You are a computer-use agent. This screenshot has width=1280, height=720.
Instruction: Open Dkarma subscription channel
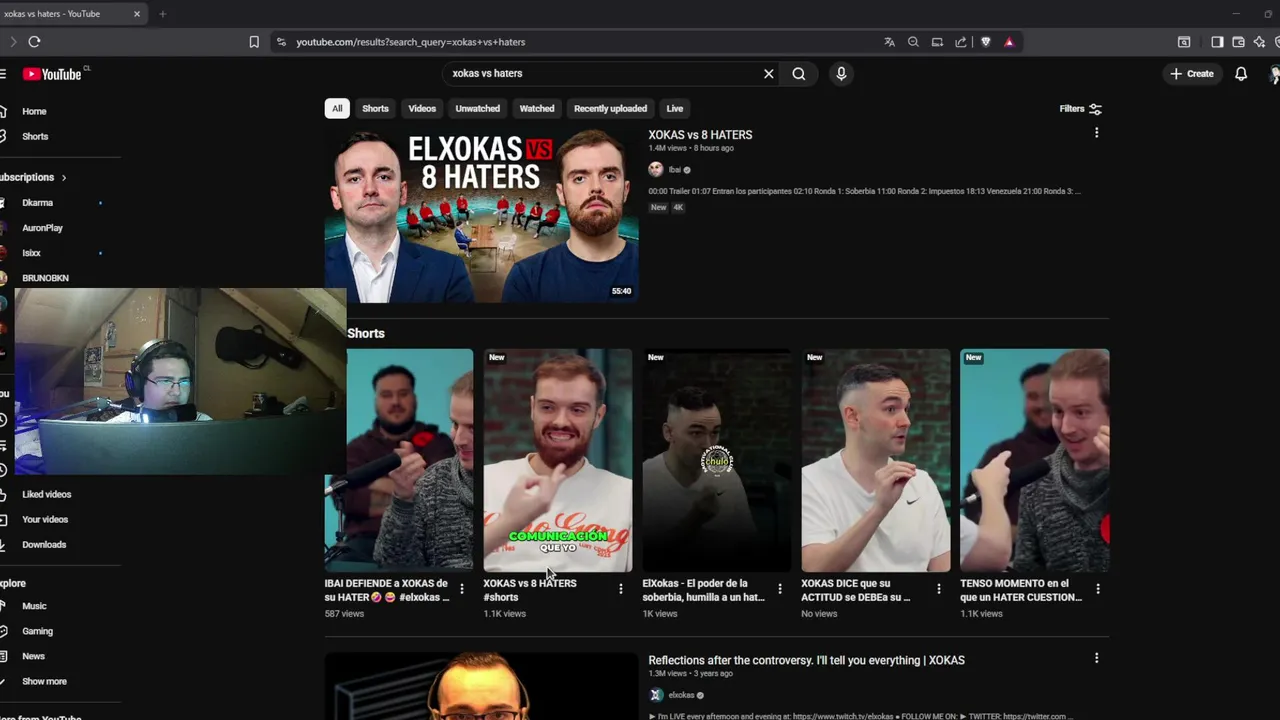(x=38, y=203)
